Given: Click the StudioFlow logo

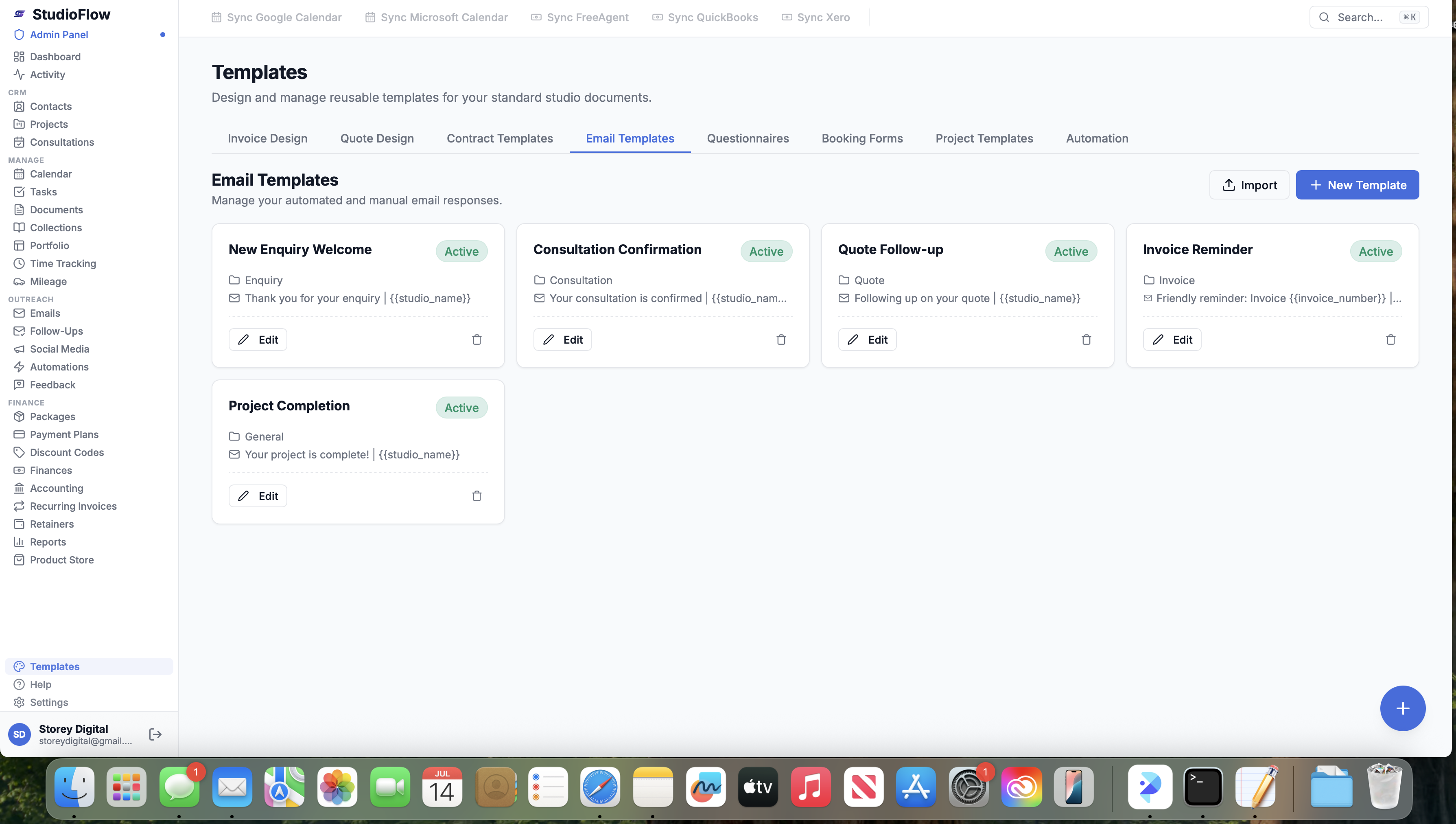Looking at the screenshot, I should [x=62, y=14].
